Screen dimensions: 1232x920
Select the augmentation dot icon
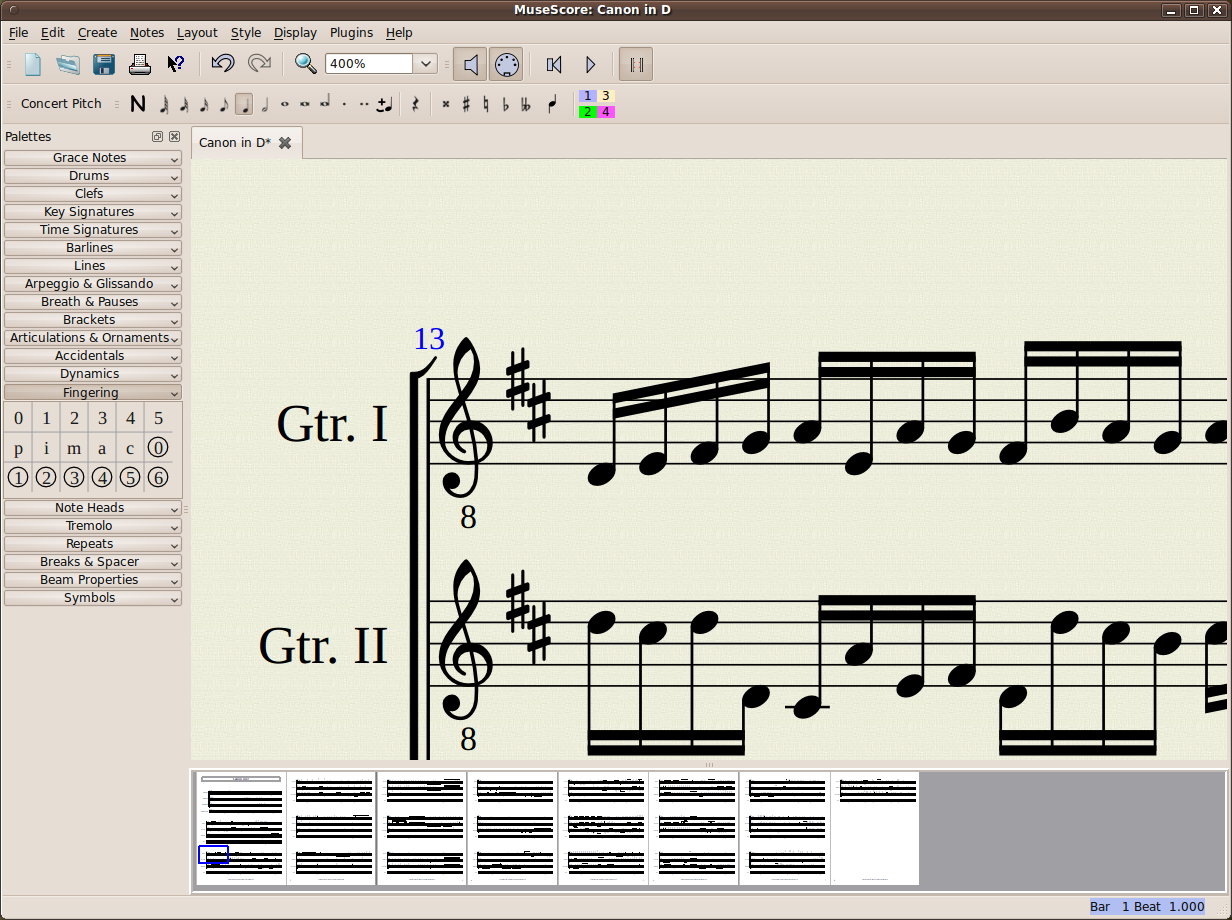(x=343, y=103)
